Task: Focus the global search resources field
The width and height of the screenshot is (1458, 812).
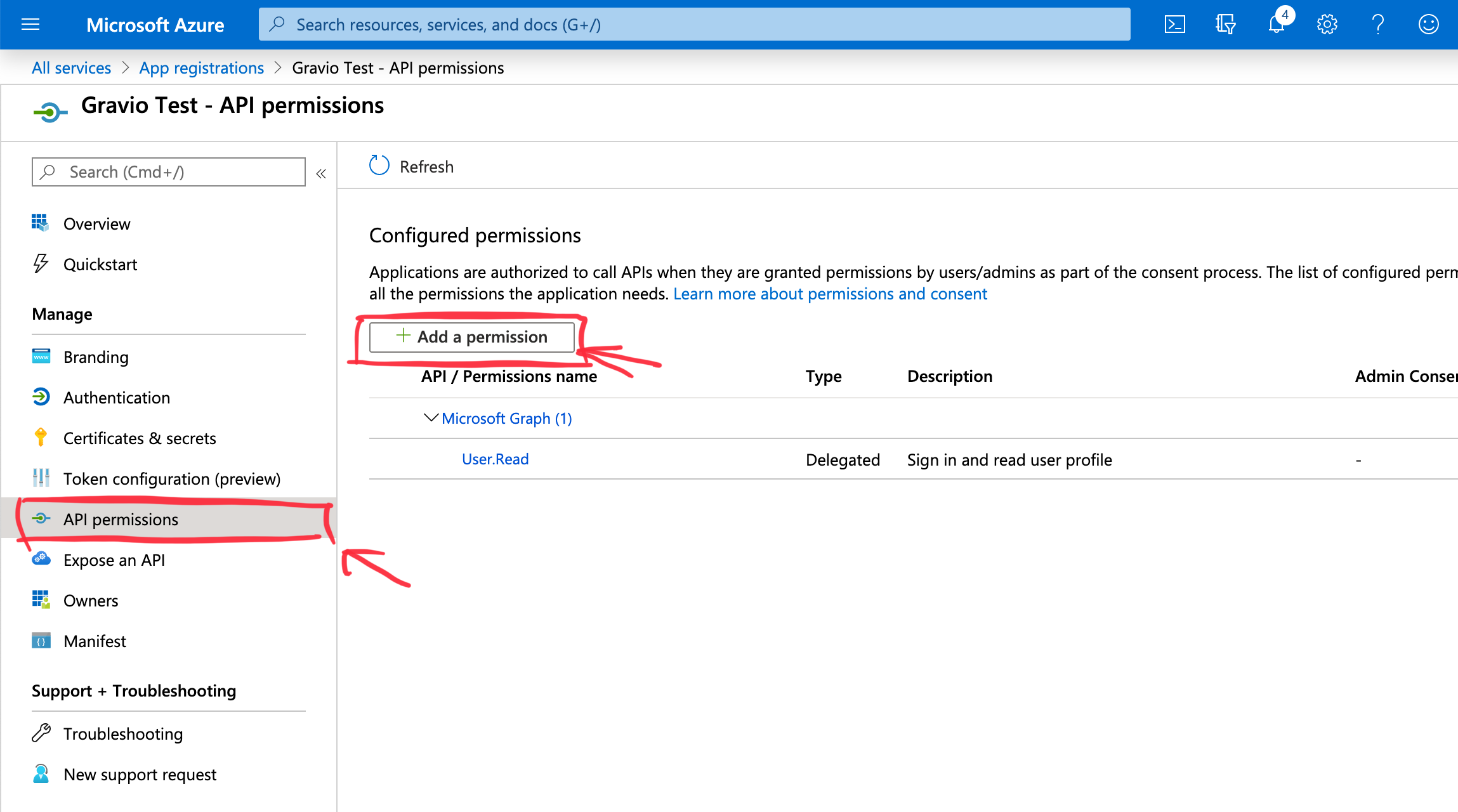Action: tap(694, 24)
